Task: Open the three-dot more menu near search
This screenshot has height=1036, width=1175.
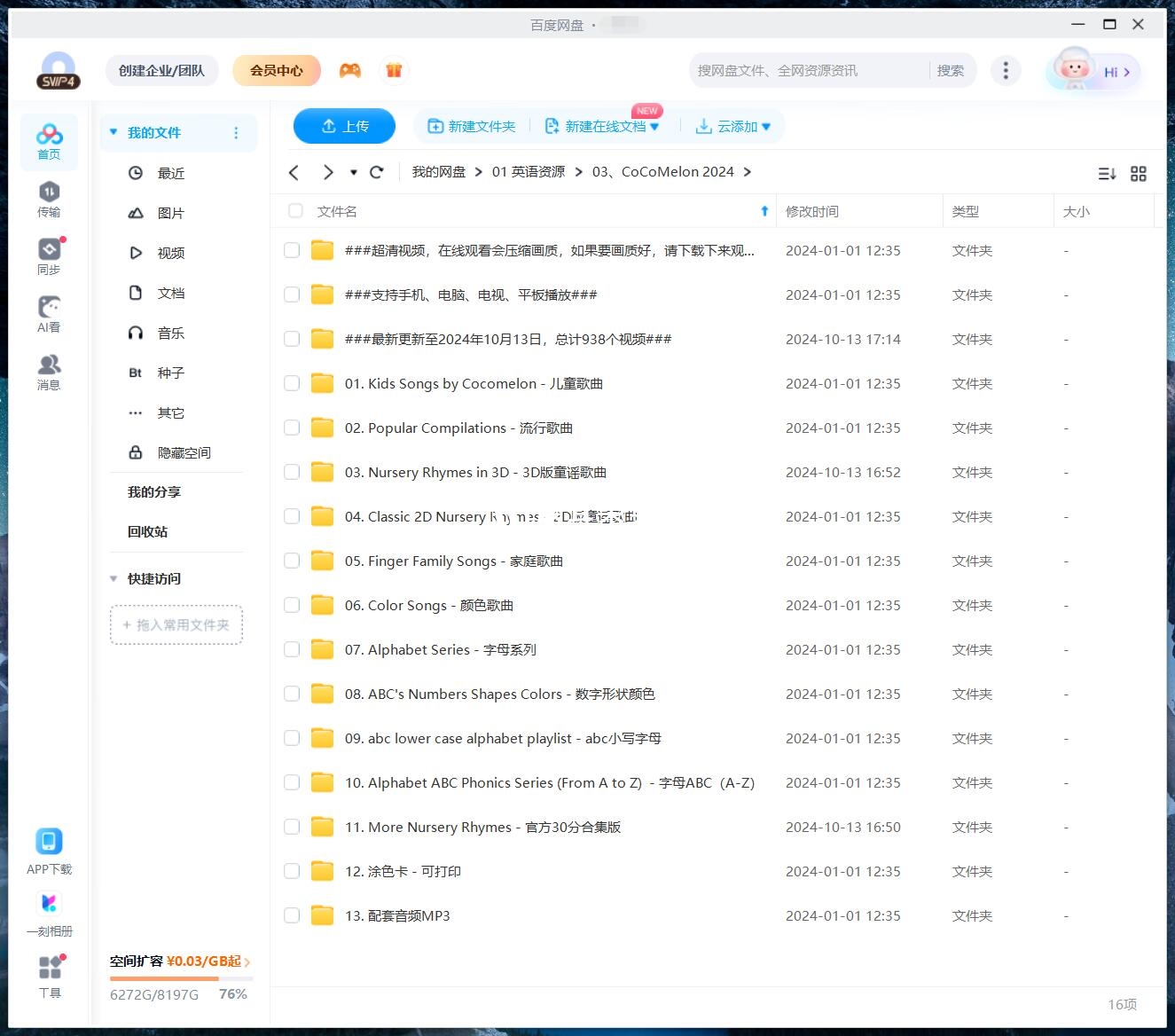Action: tap(1006, 70)
